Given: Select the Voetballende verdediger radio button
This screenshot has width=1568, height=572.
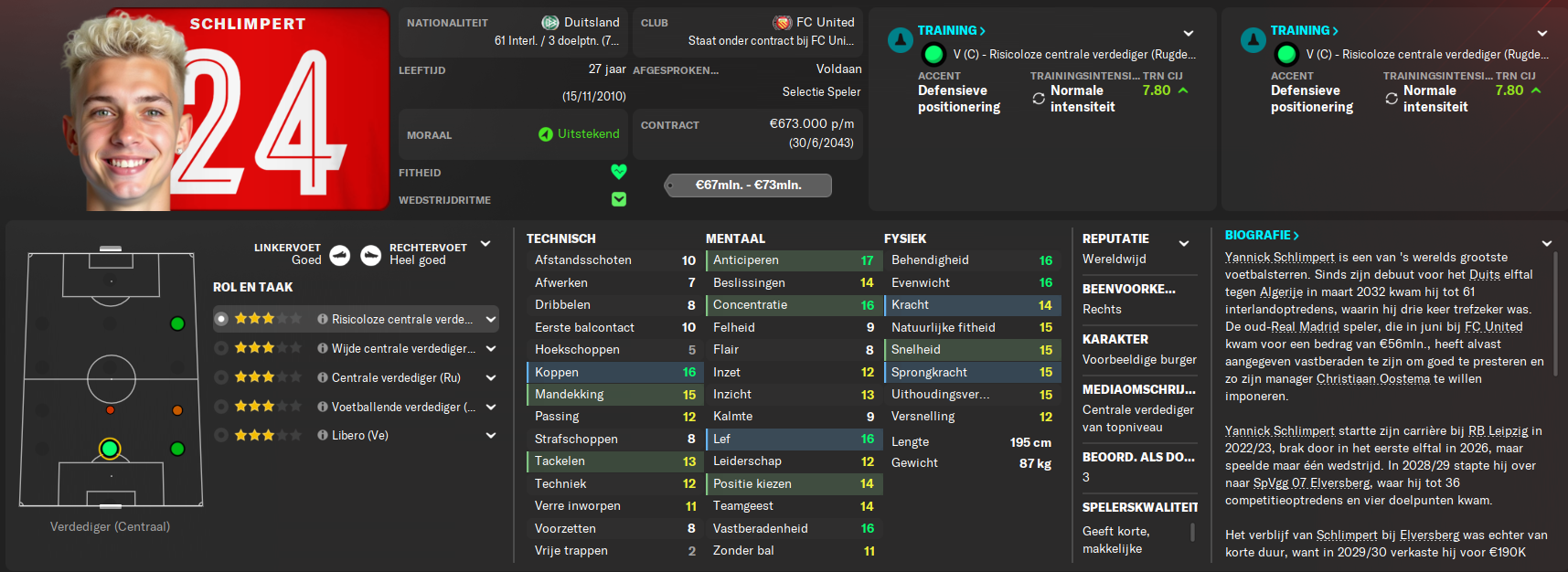Looking at the screenshot, I should click(221, 407).
